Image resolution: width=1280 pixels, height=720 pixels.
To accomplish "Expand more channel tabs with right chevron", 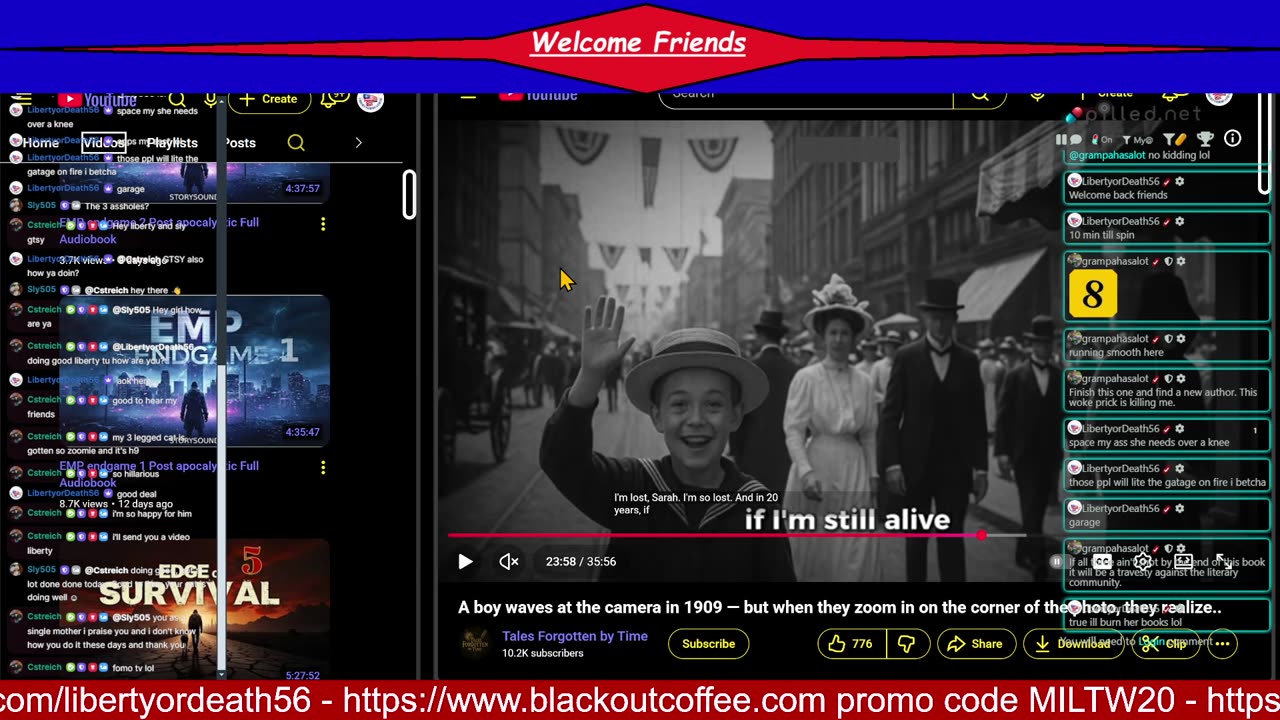I will click(358, 143).
